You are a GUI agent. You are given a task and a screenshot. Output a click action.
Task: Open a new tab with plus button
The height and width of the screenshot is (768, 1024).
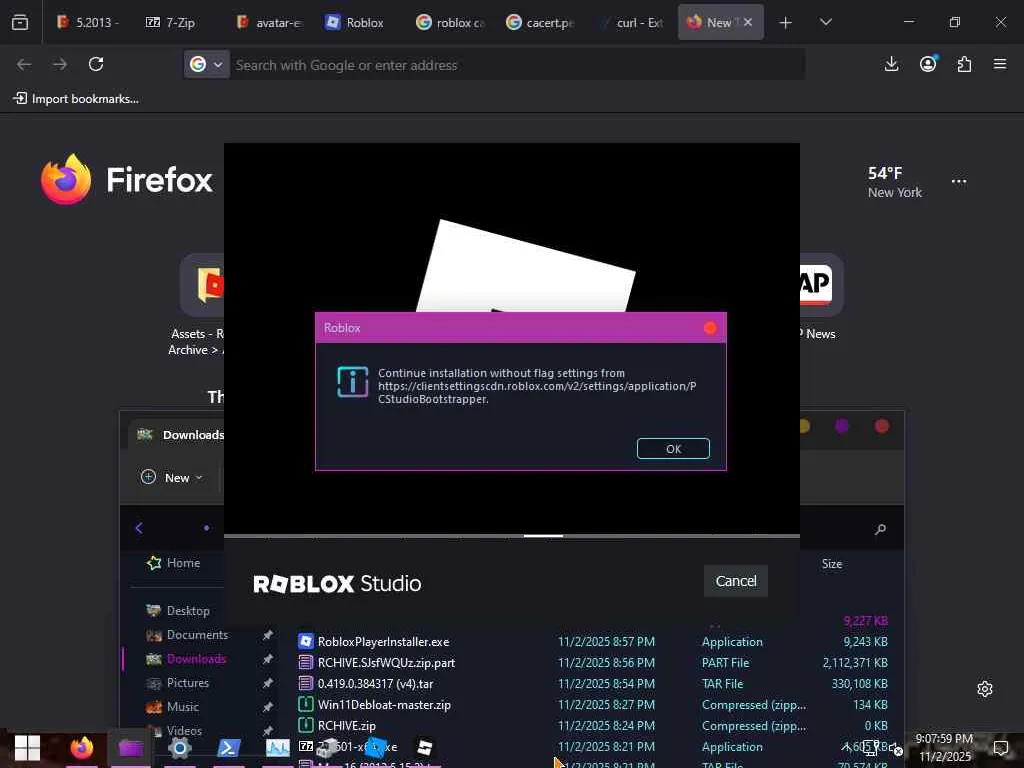(786, 23)
